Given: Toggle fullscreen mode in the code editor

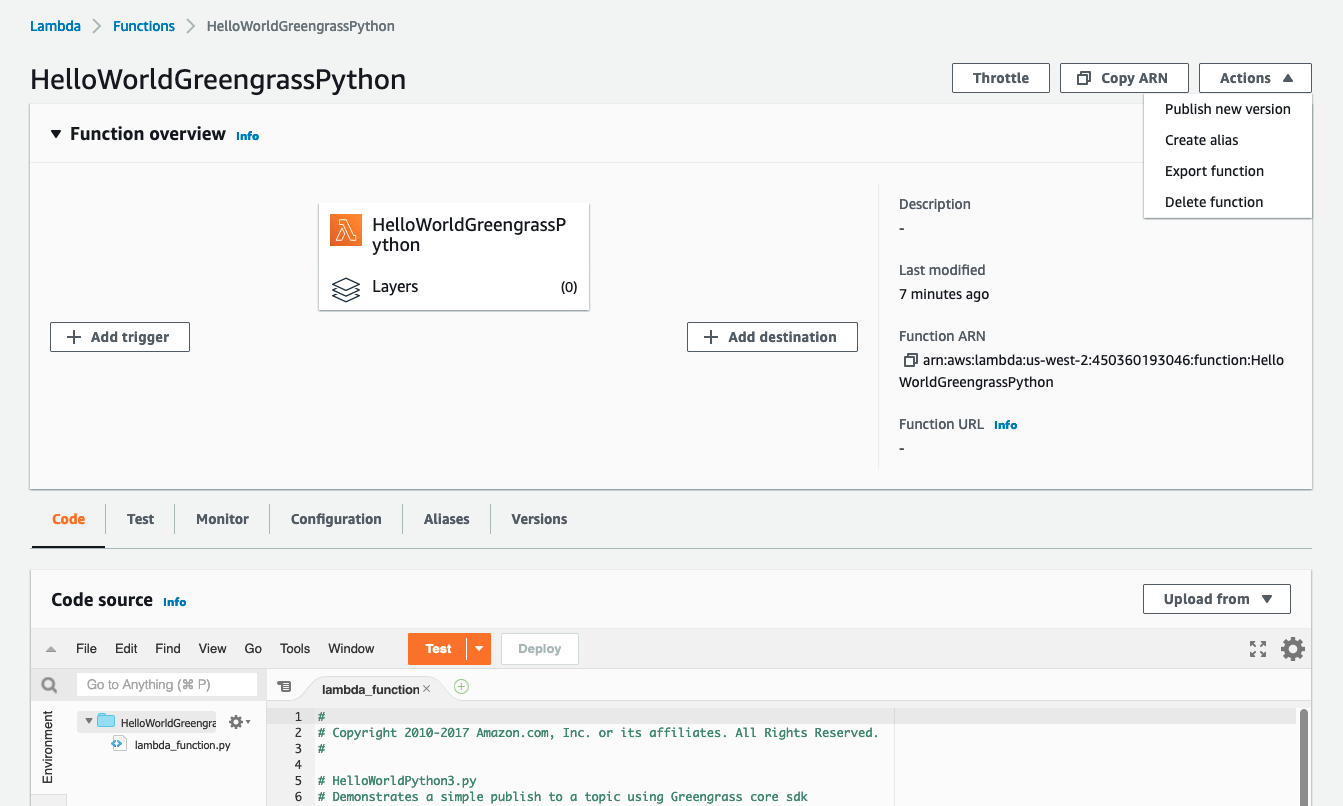Looking at the screenshot, I should click(1258, 649).
